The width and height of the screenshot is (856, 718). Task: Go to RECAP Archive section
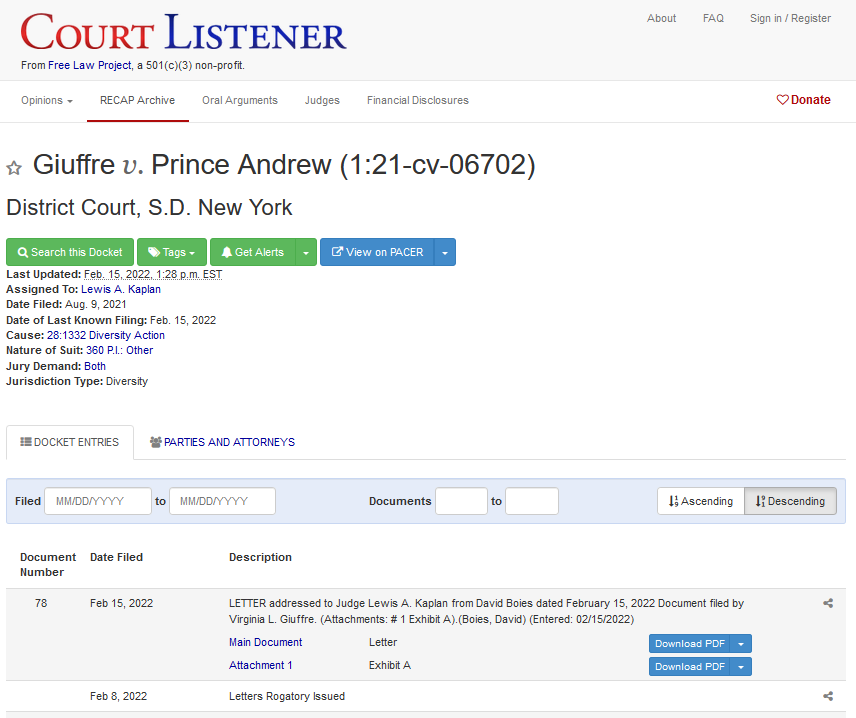(138, 100)
